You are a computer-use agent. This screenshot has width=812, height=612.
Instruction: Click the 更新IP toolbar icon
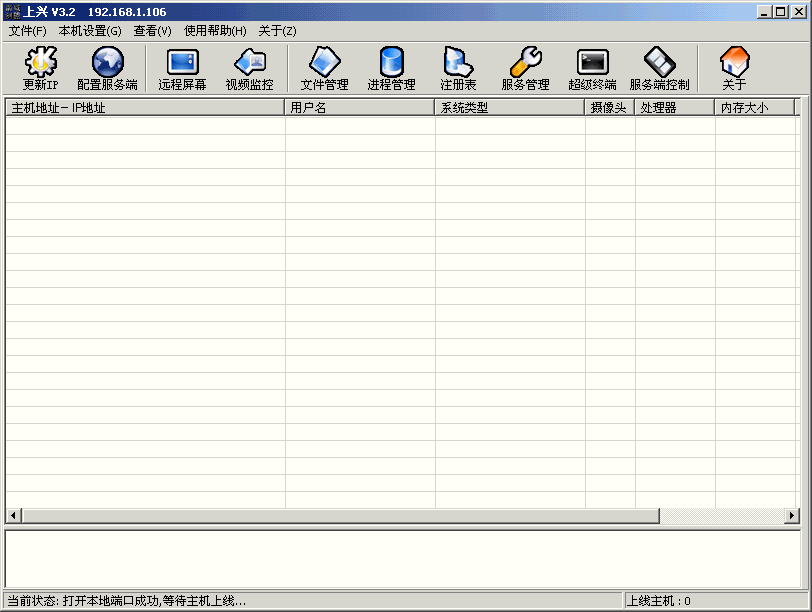click(x=40, y=68)
